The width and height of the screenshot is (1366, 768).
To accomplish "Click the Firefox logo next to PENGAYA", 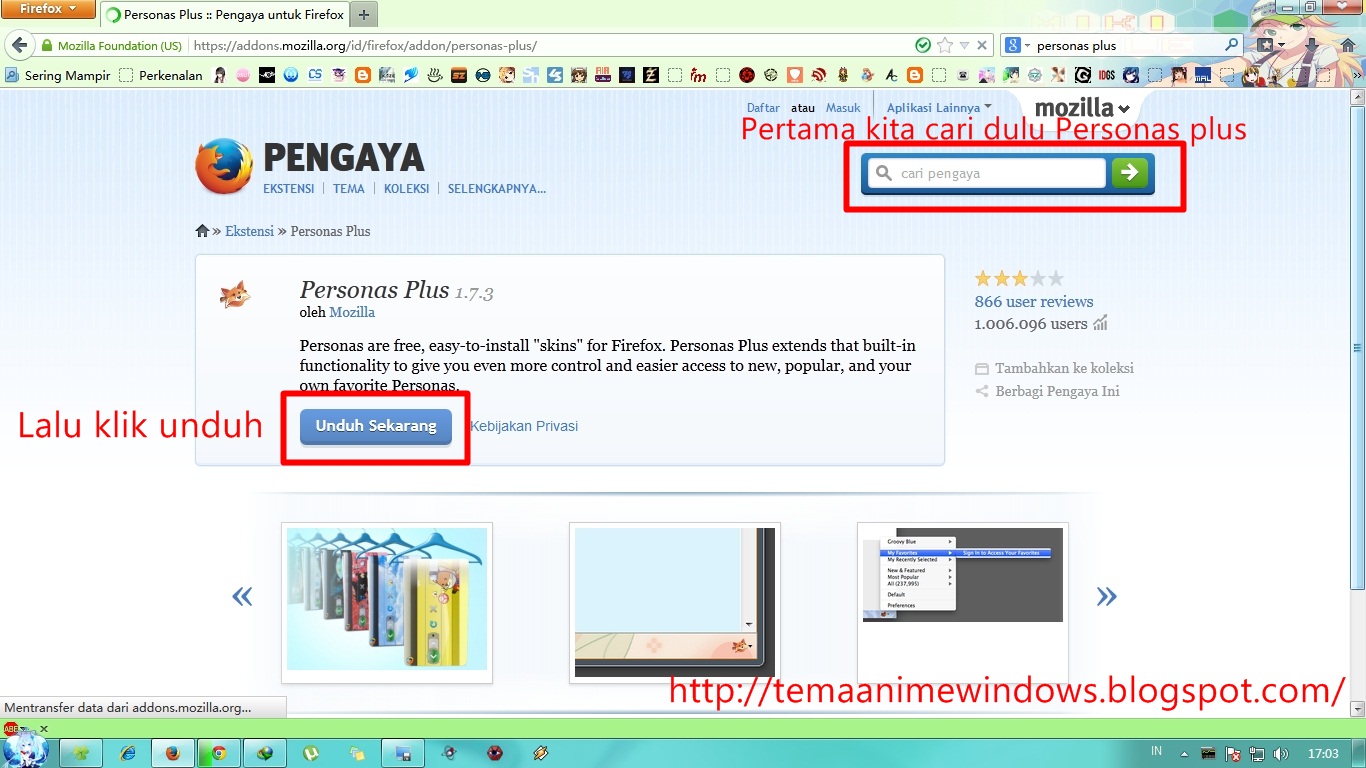I will click(x=224, y=166).
